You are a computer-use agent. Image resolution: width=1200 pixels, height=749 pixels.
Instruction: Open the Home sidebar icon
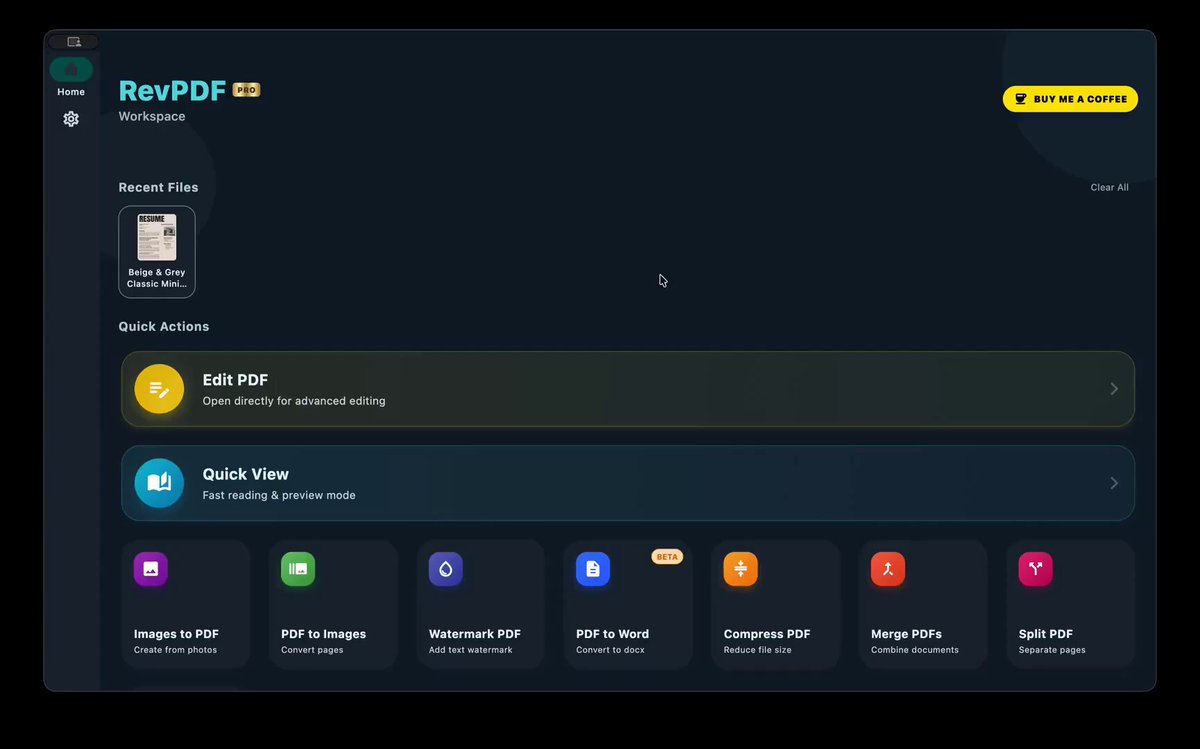(71, 70)
